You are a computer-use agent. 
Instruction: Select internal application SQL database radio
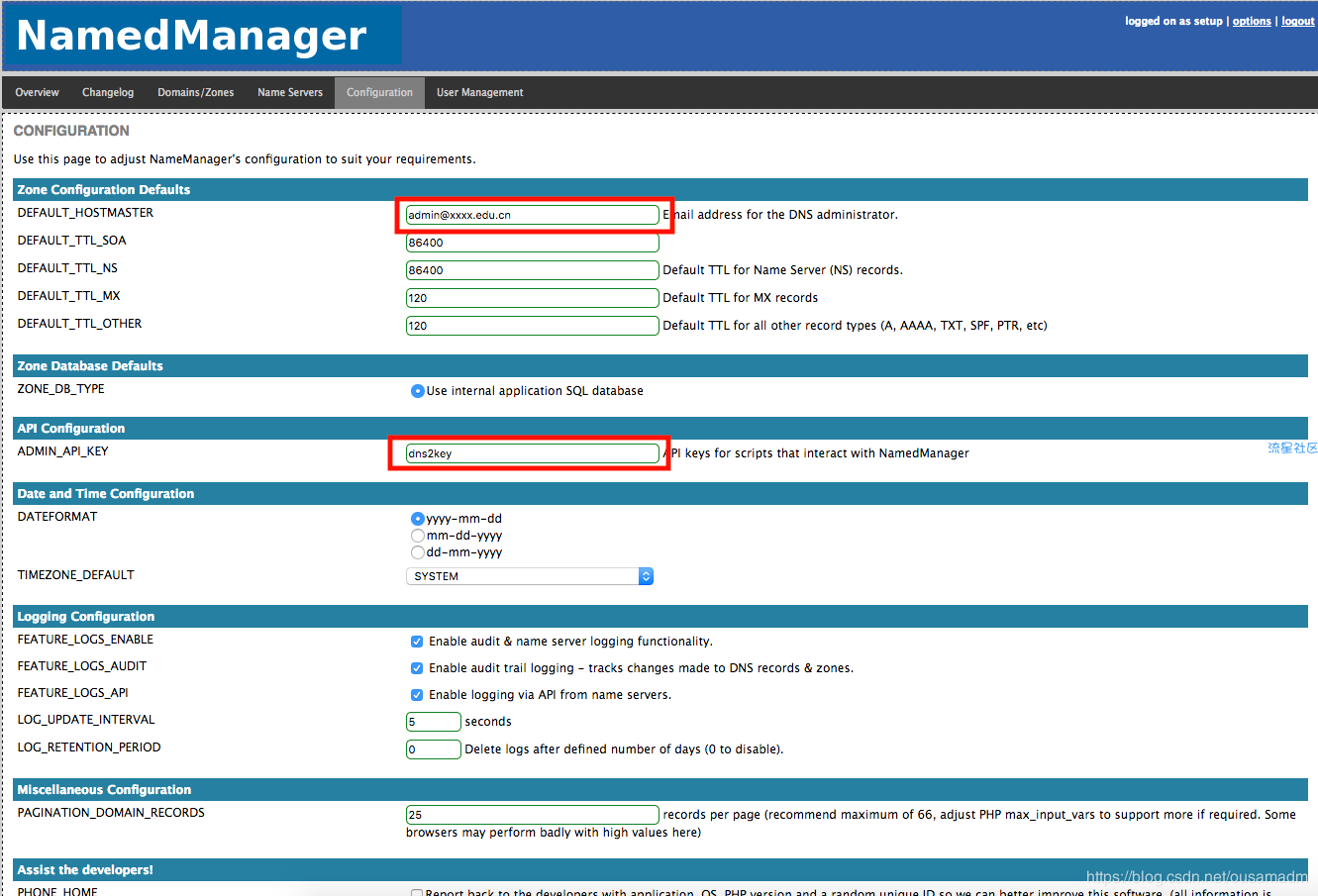tap(418, 391)
